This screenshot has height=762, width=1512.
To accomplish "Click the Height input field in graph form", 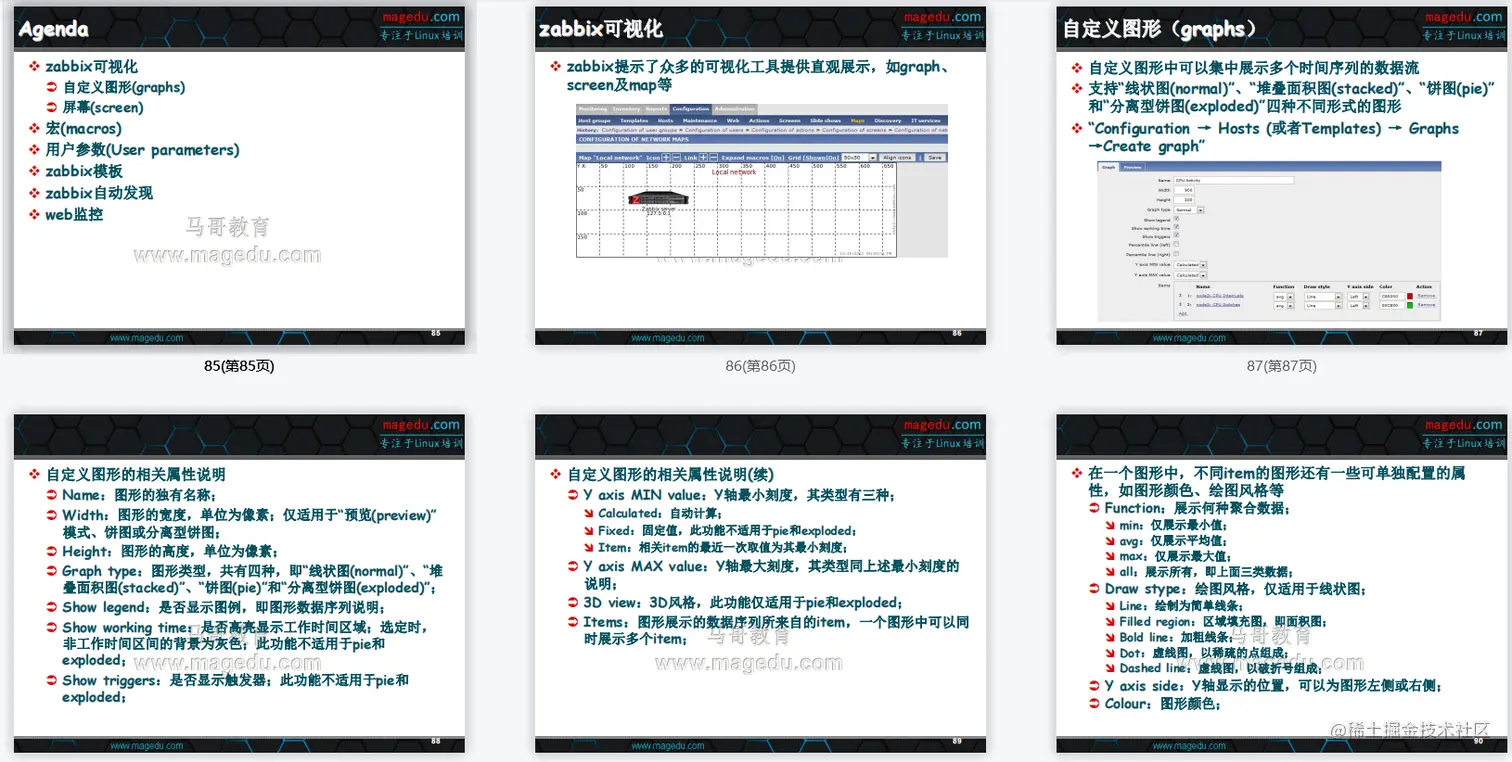I will tap(1184, 200).
